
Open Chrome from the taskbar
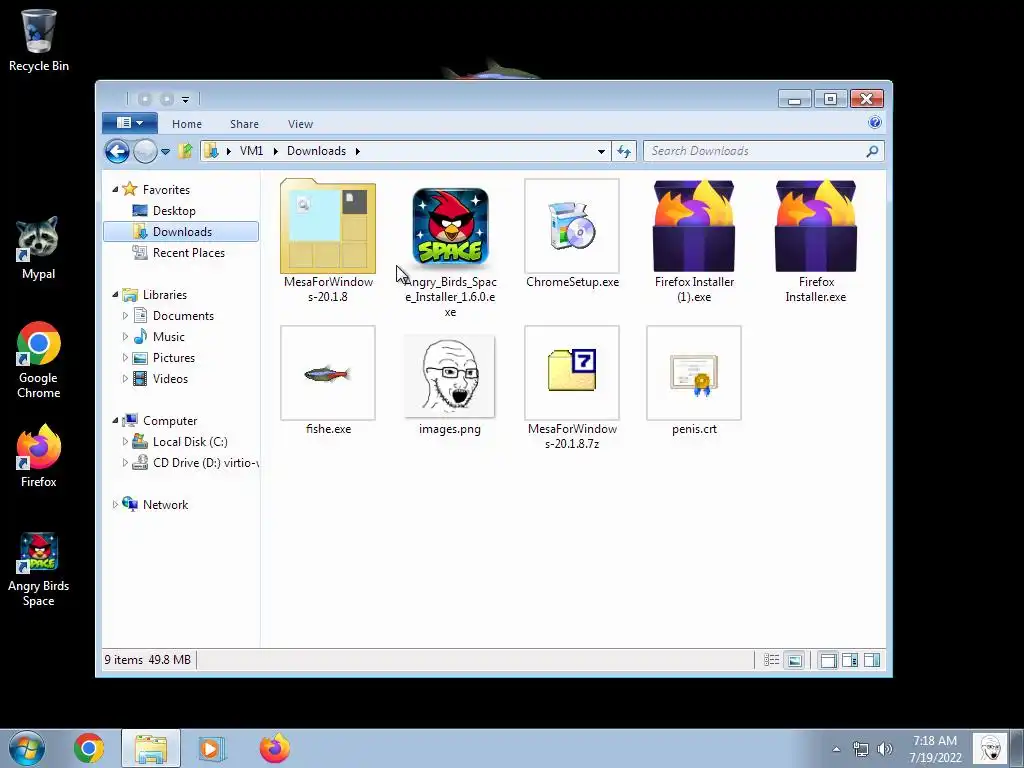click(x=89, y=748)
